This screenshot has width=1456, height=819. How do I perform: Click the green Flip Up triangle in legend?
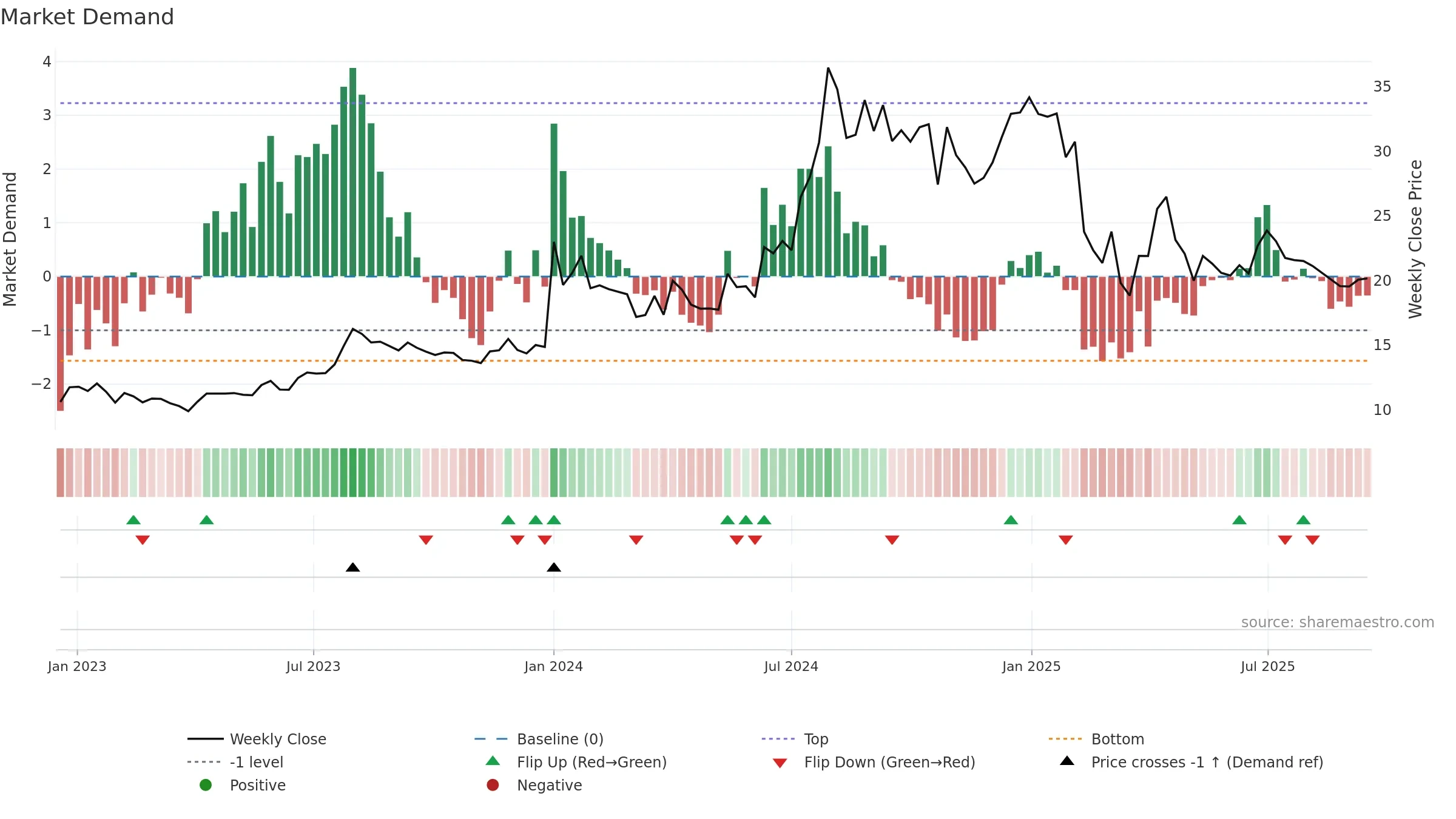coord(493,761)
